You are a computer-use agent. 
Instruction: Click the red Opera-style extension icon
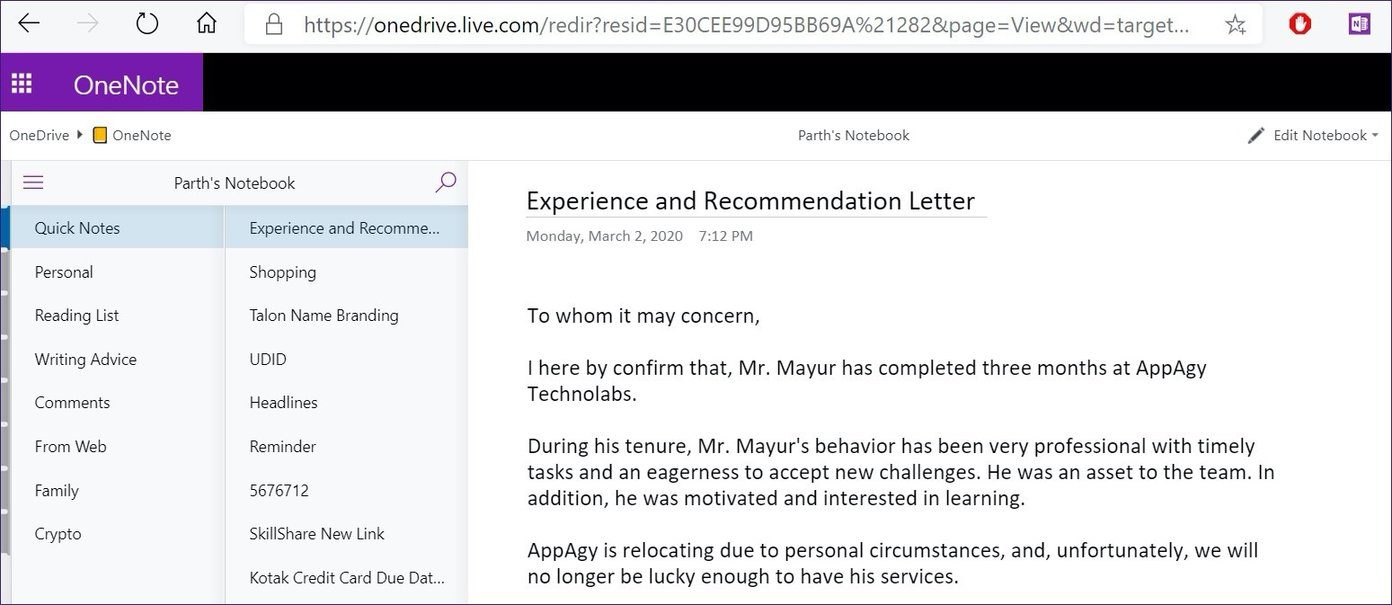click(x=1300, y=24)
